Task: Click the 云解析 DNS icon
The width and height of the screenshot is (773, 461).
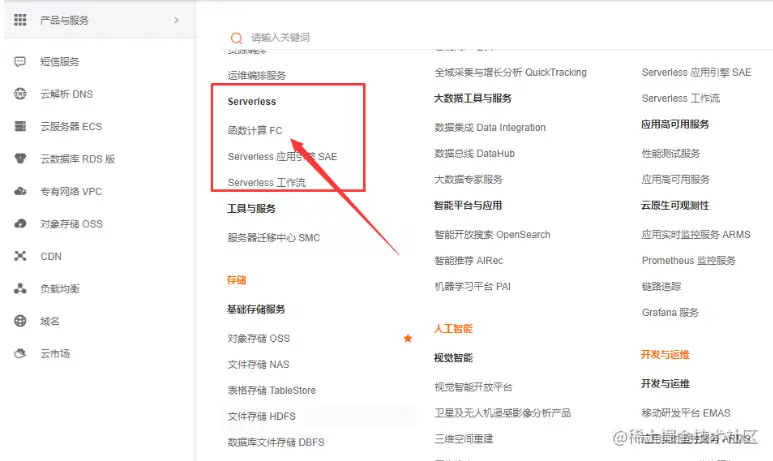Action: coord(20,94)
